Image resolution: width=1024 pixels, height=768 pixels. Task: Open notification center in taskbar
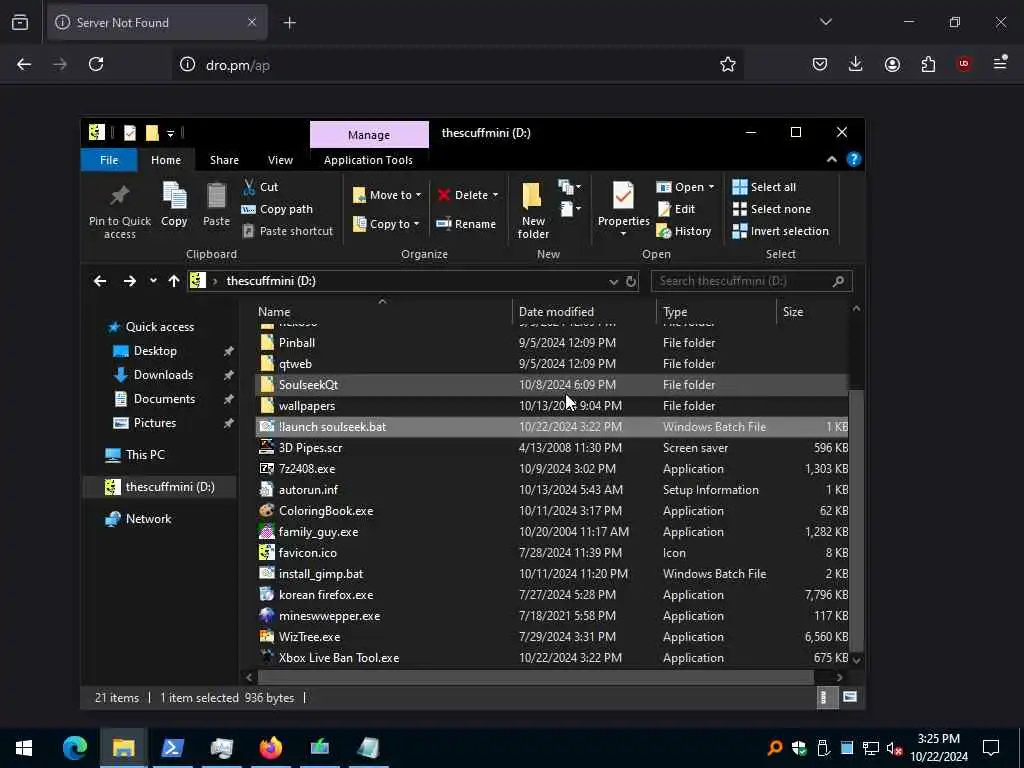(991, 748)
